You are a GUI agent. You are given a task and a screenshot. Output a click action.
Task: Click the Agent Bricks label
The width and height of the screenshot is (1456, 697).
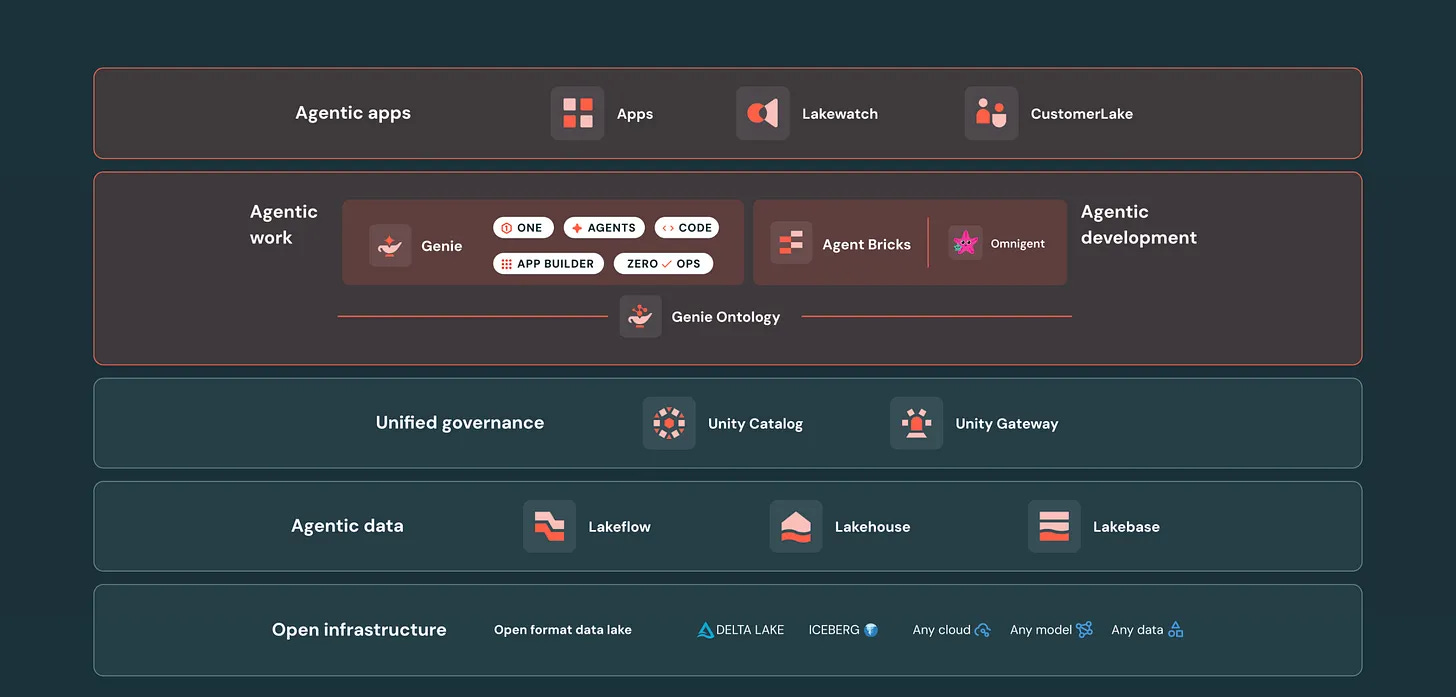click(867, 244)
